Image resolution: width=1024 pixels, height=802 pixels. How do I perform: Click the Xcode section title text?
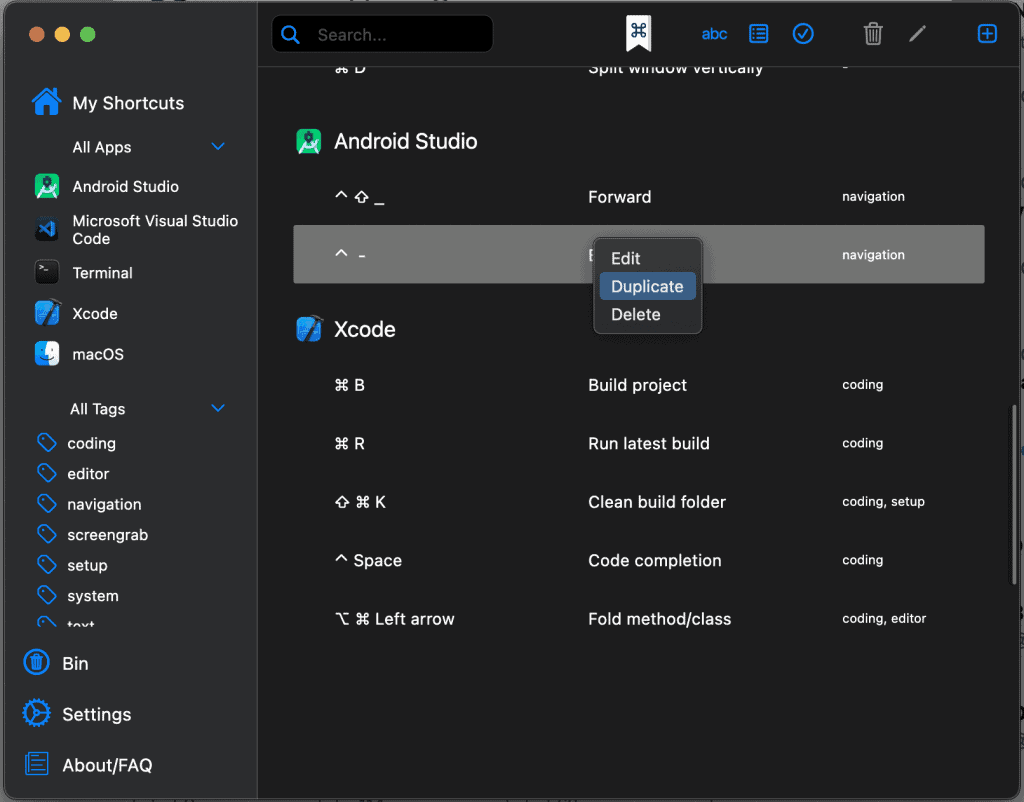364,329
